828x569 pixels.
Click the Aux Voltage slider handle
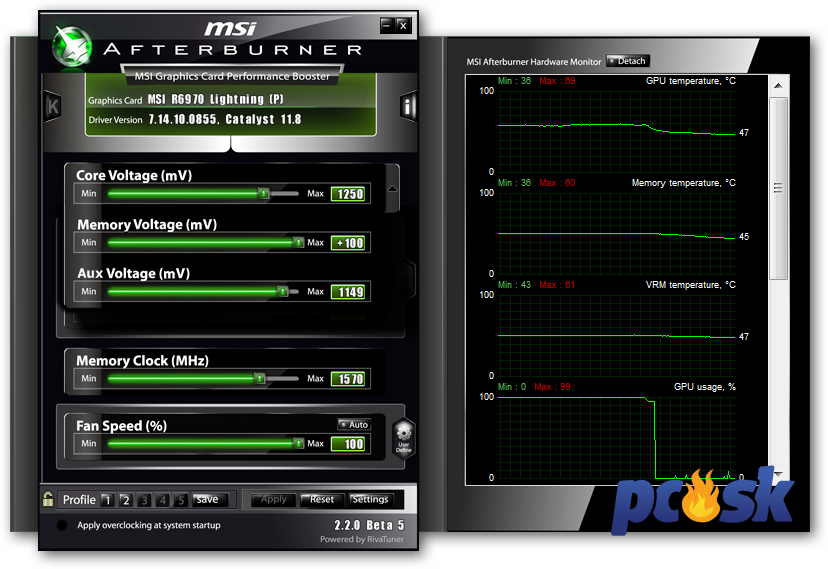coord(283,291)
